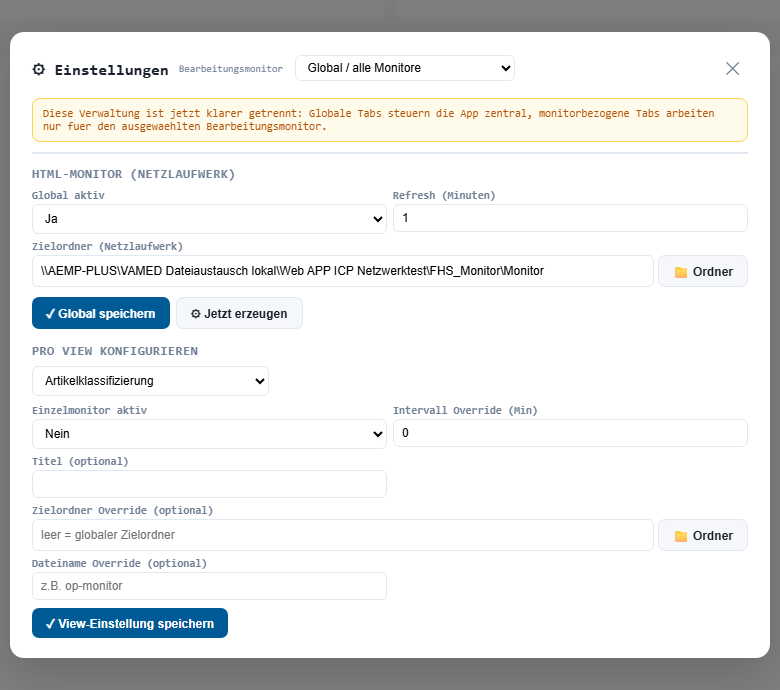780x690 pixels.
Task: Save global settings with 'Global speichern'
Action: (x=101, y=313)
